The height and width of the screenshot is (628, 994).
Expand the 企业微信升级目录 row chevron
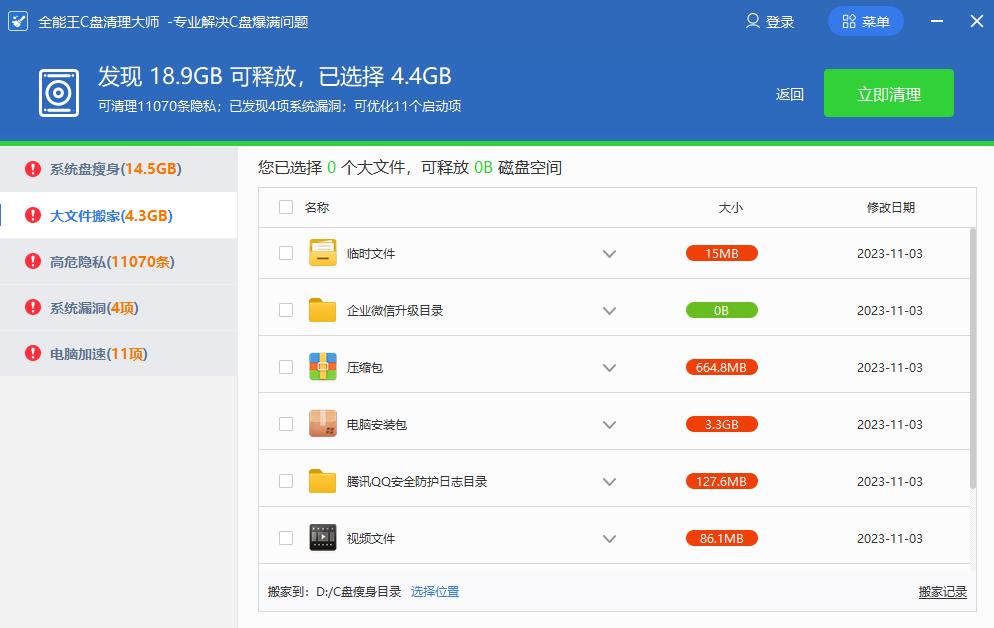(x=609, y=311)
